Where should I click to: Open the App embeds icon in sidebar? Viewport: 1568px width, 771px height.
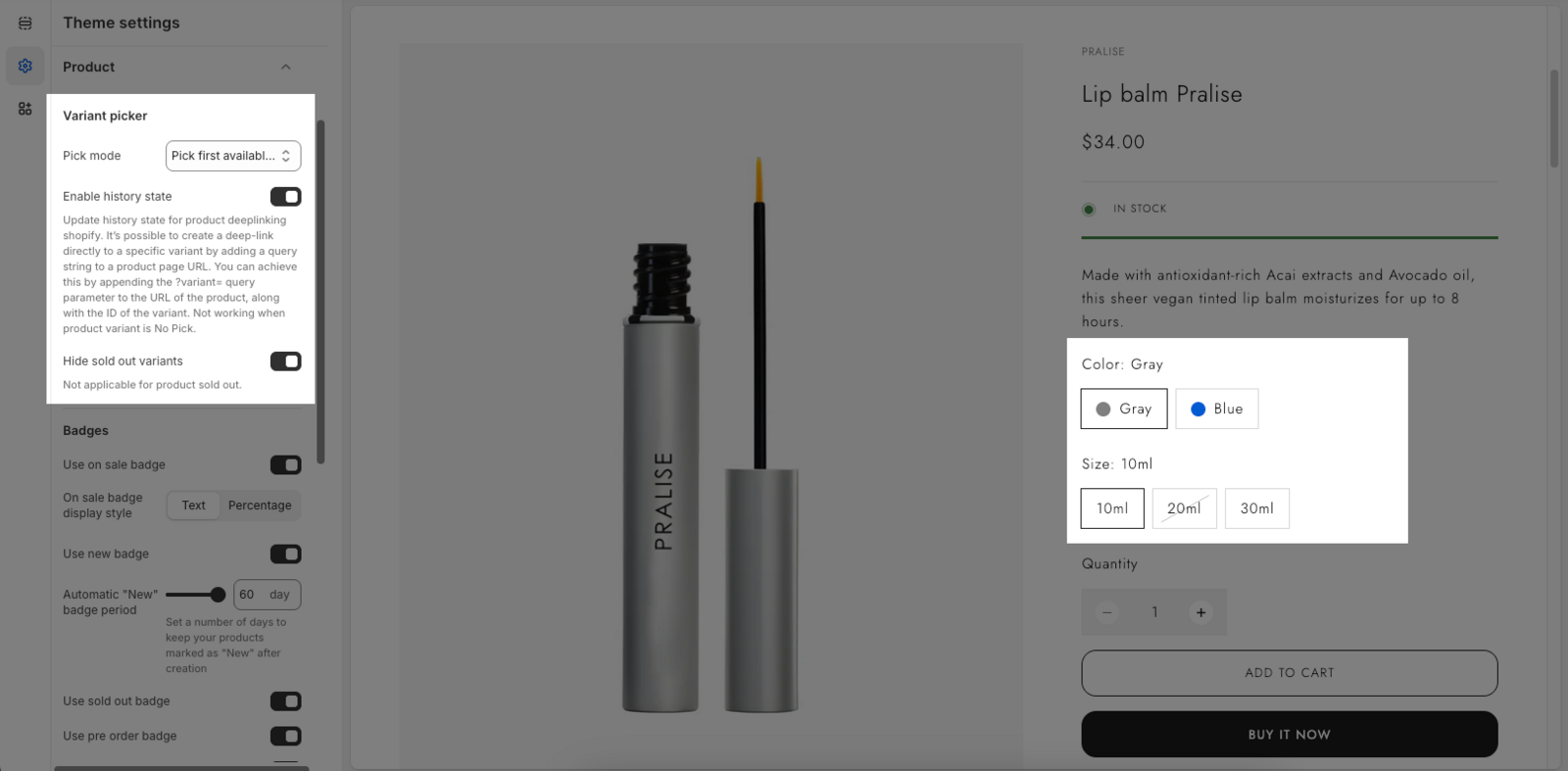(x=24, y=109)
